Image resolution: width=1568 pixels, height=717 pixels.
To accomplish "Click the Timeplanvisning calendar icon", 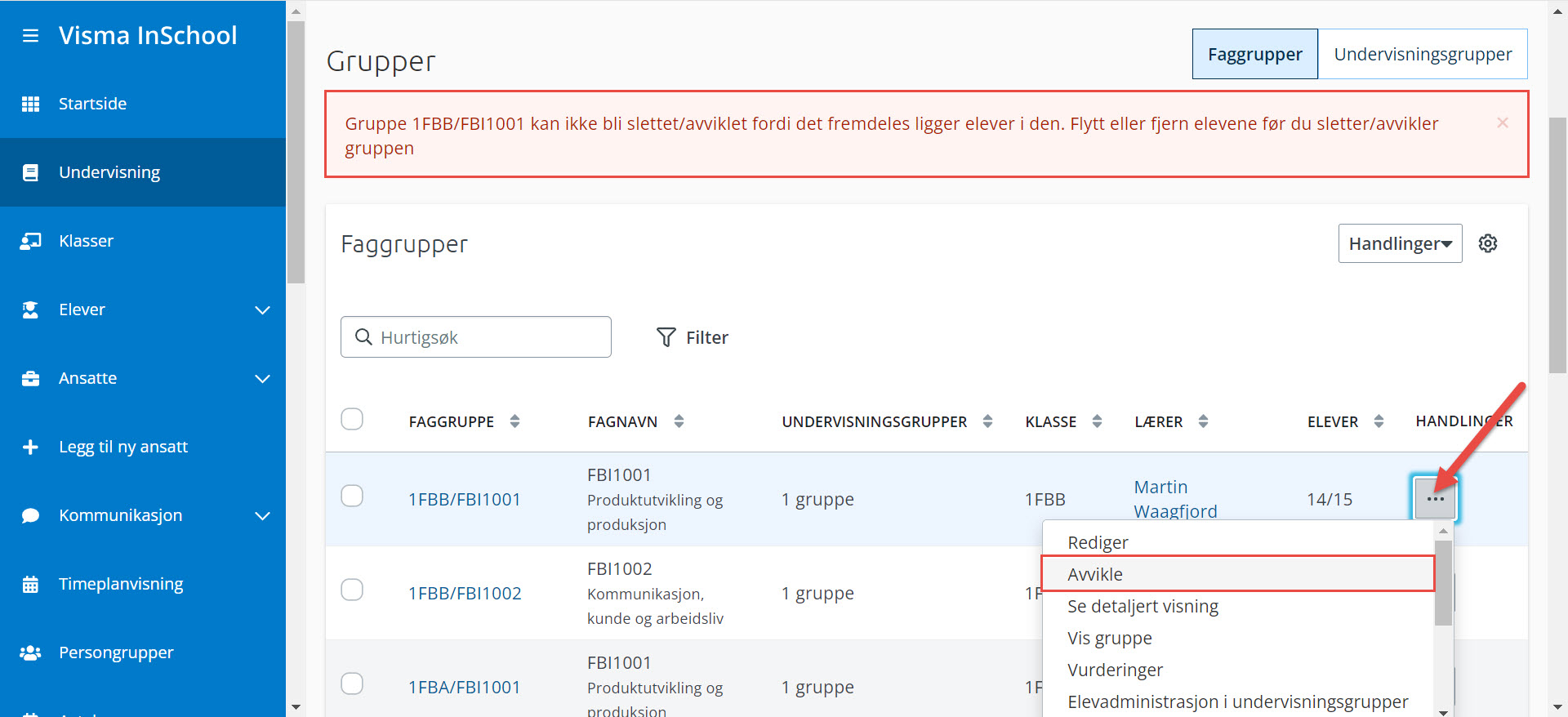I will tap(30, 584).
